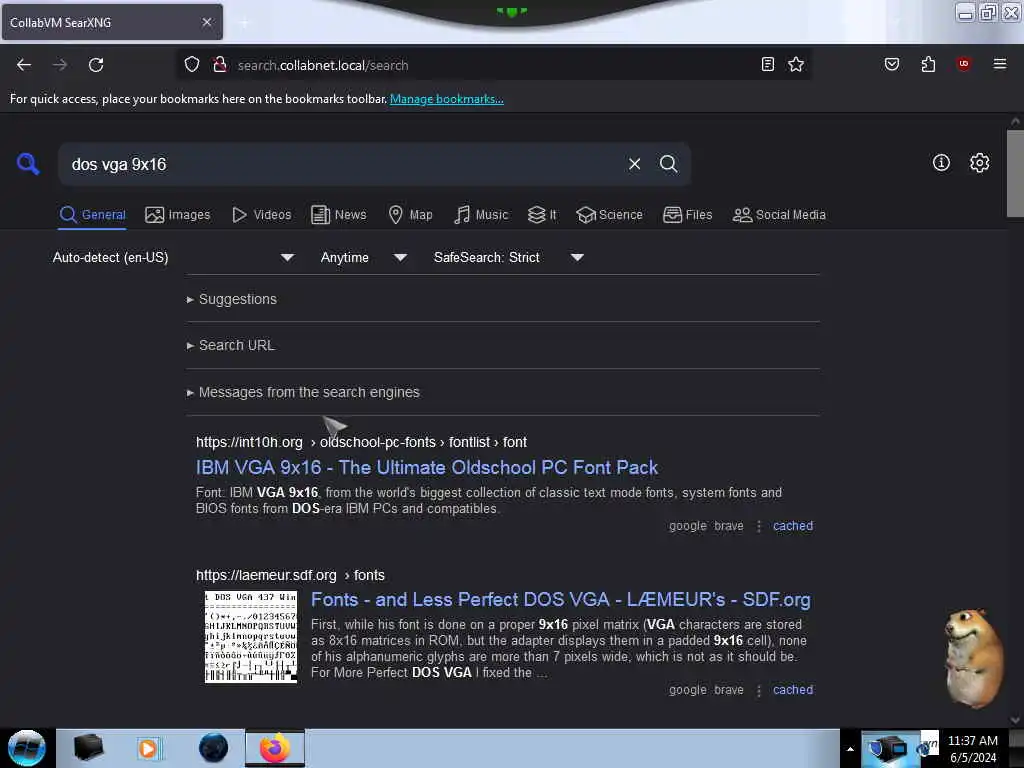This screenshot has width=1024, height=768.
Task: Click the Manage bookmarks link
Action: 447,99
